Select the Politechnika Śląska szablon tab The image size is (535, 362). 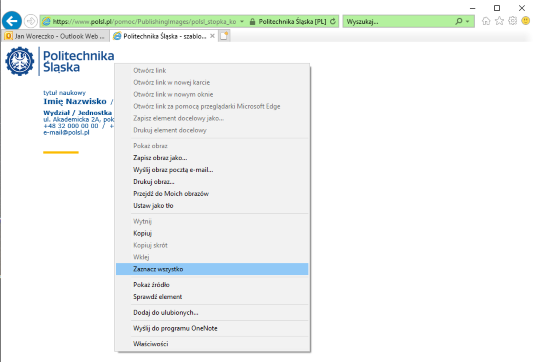[x=164, y=36]
